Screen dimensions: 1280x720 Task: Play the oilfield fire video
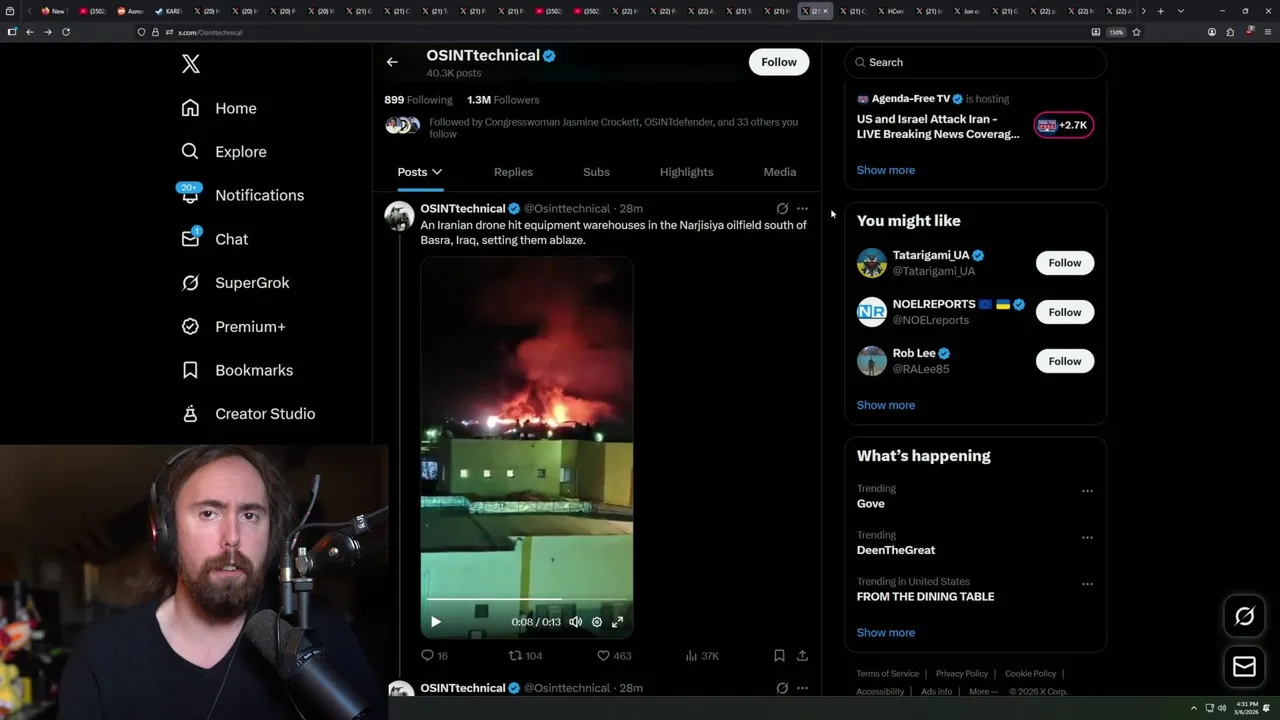click(x=436, y=622)
